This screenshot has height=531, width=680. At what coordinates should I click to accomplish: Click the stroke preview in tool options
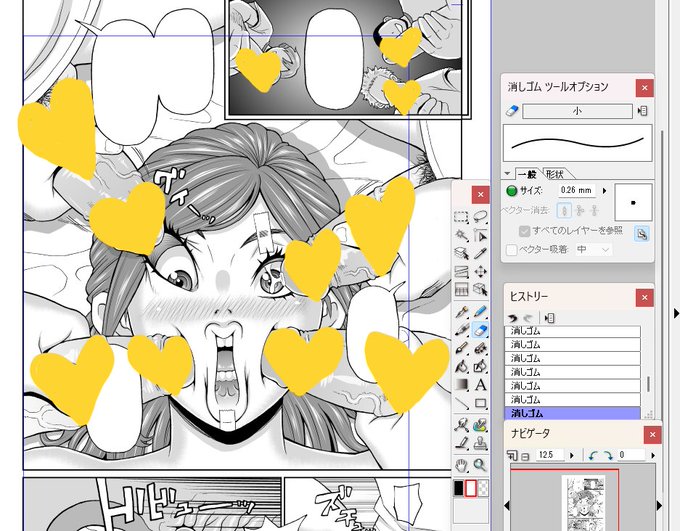[577, 143]
